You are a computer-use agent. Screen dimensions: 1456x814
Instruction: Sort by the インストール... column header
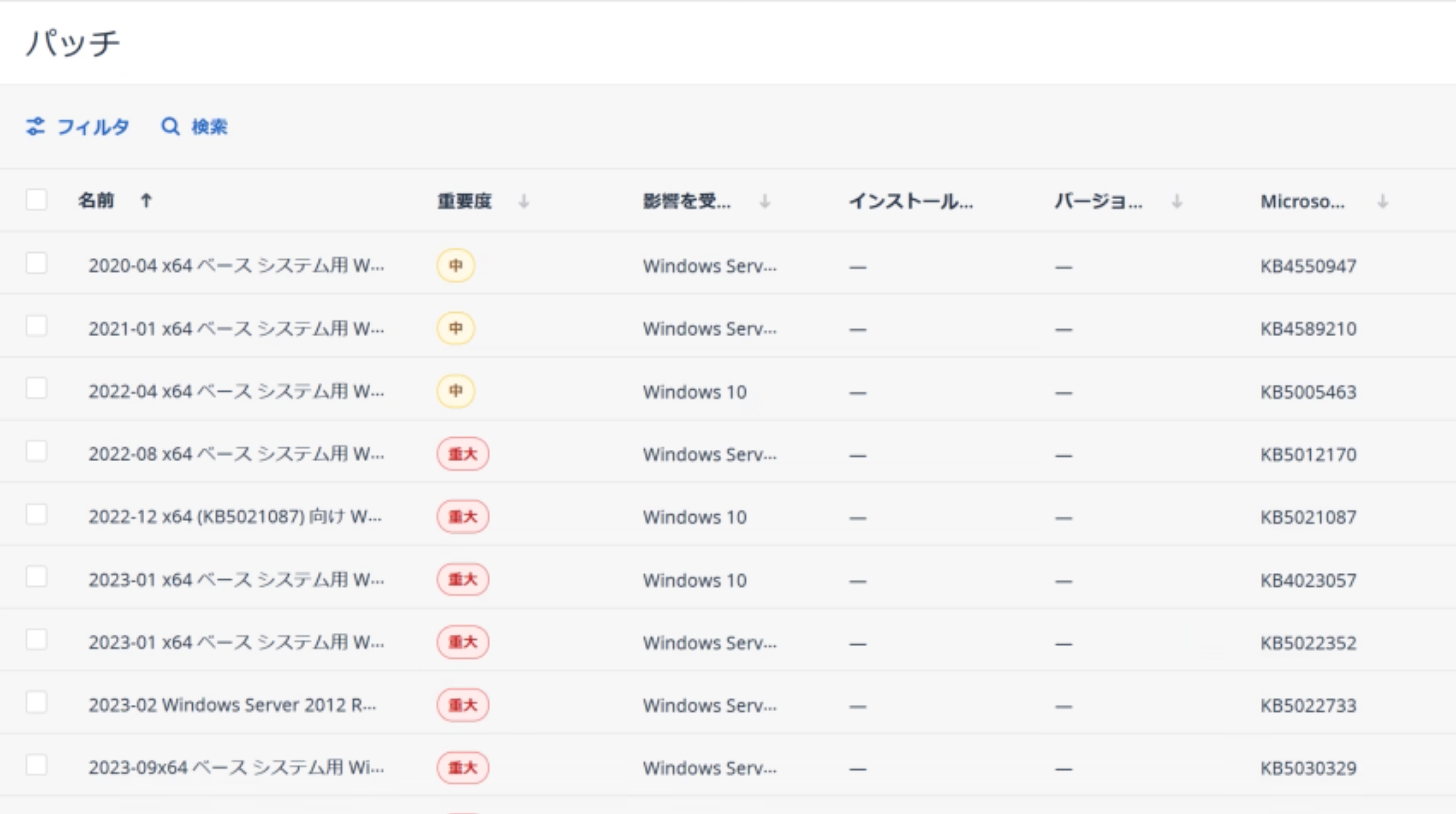(x=910, y=201)
